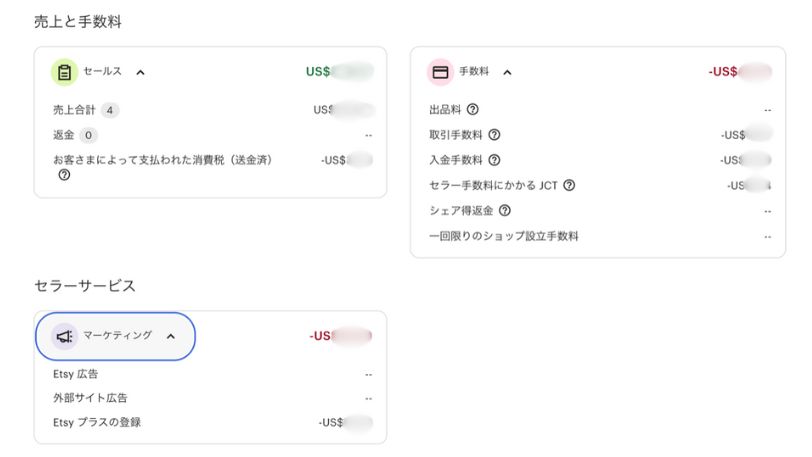Click the マーケティング megaphone icon
Viewport: 812px width, 457px height.
[64, 336]
